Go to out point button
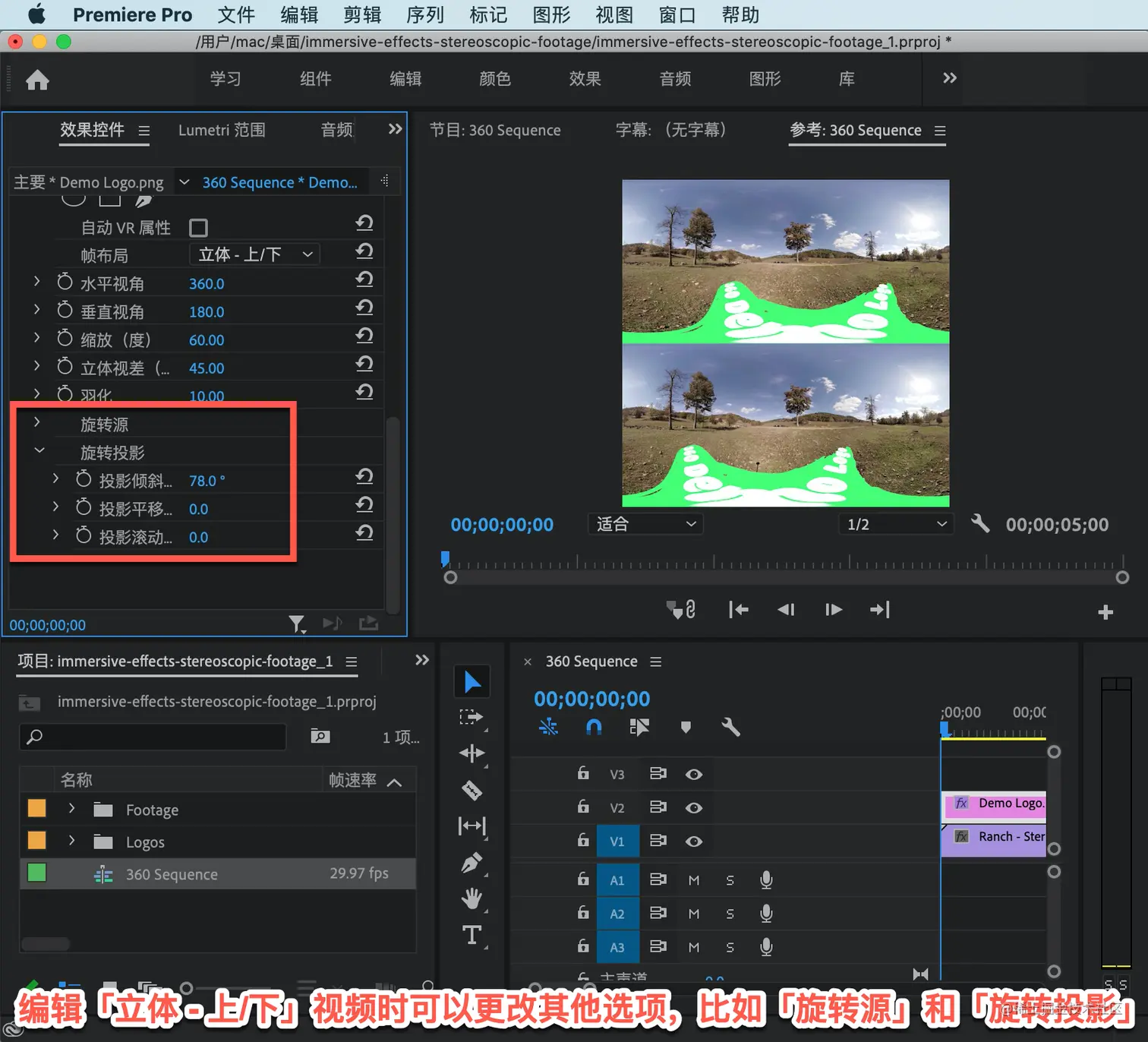This screenshot has width=1148, height=1042. (x=880, y=610)
